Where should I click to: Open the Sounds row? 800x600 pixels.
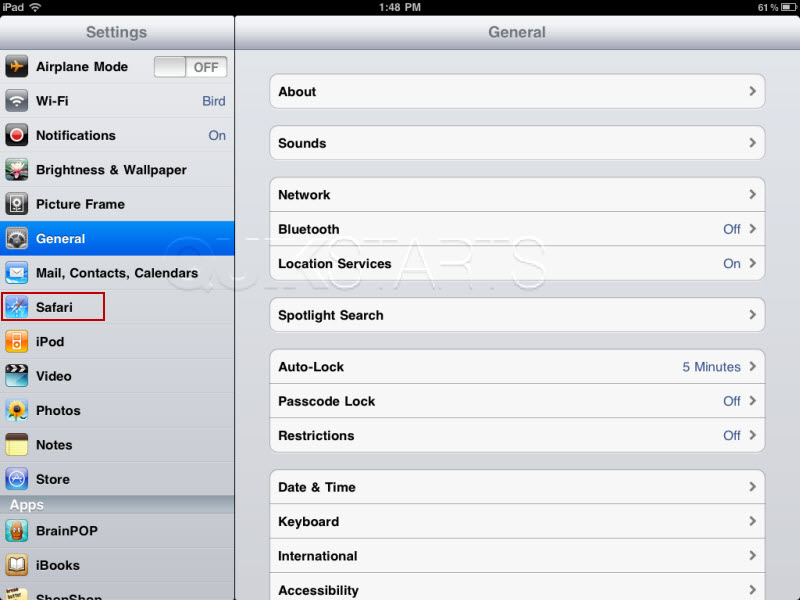[517, 143]
